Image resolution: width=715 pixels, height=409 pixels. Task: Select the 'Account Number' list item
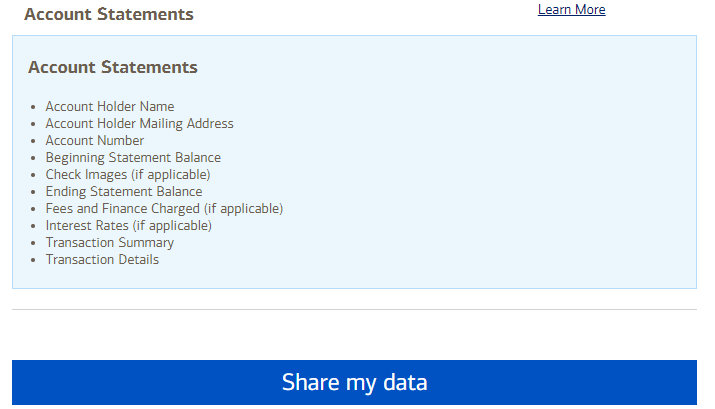(95, 140)
